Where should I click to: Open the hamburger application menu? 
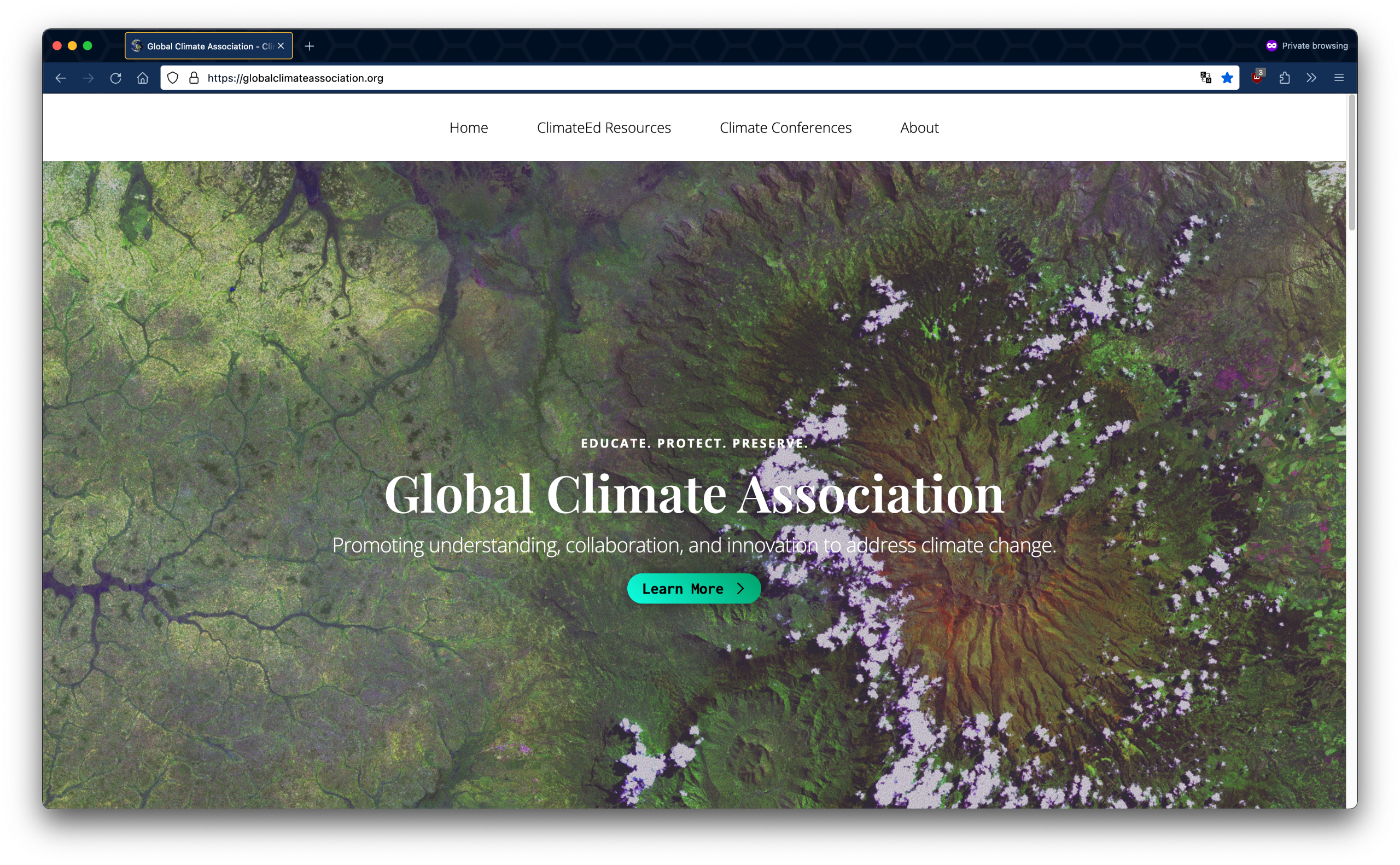tap(1339, 78)
